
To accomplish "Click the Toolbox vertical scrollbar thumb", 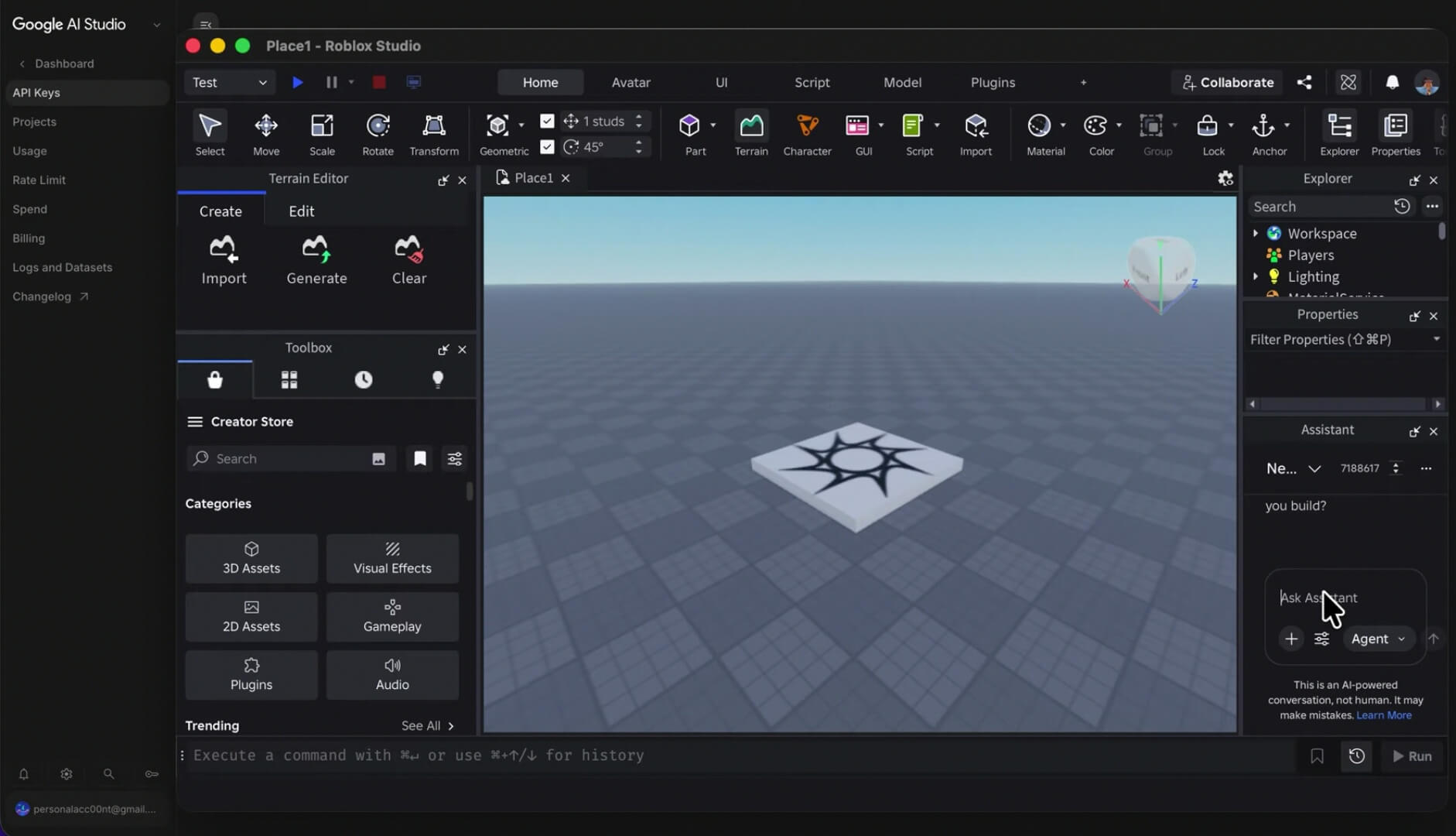I will click(x=470, y=492).
